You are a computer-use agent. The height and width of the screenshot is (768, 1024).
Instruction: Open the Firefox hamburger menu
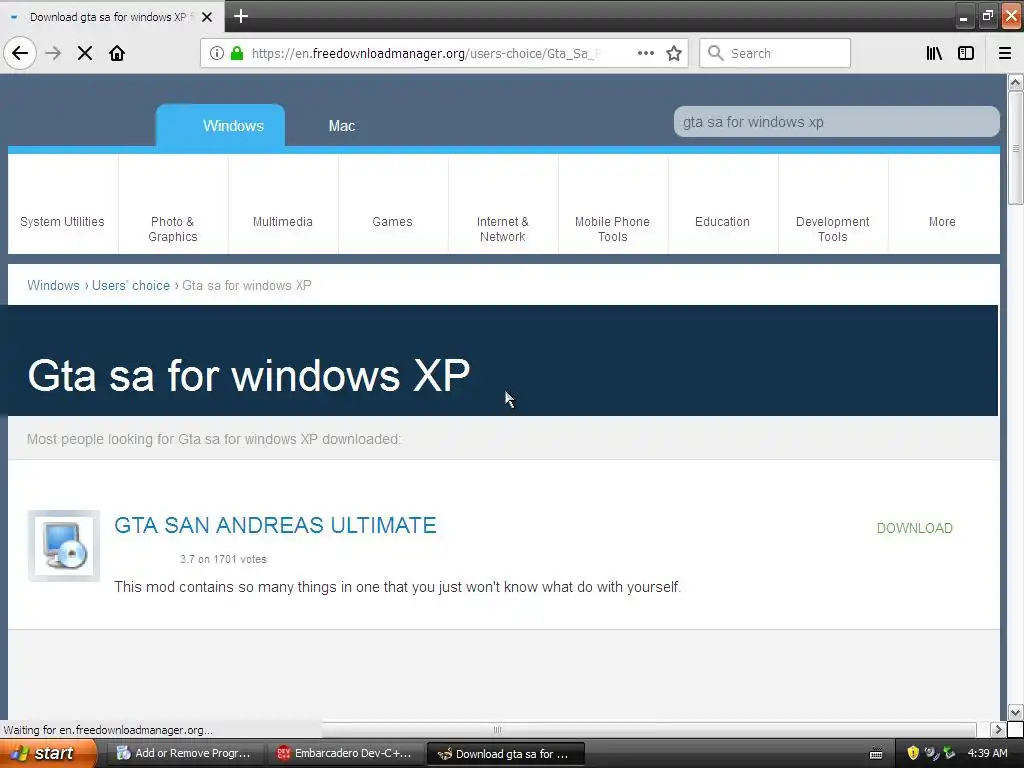(1005, 53)
